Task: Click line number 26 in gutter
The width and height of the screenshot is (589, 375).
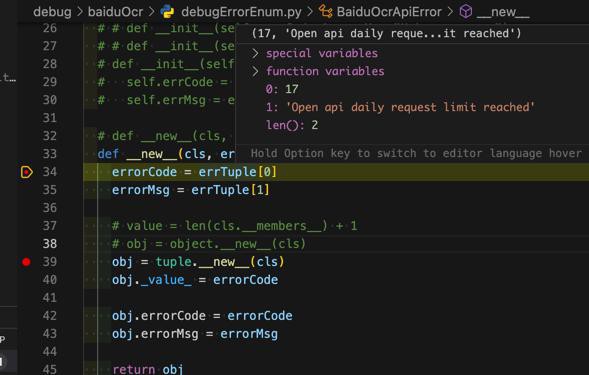Action: [50, 28]
